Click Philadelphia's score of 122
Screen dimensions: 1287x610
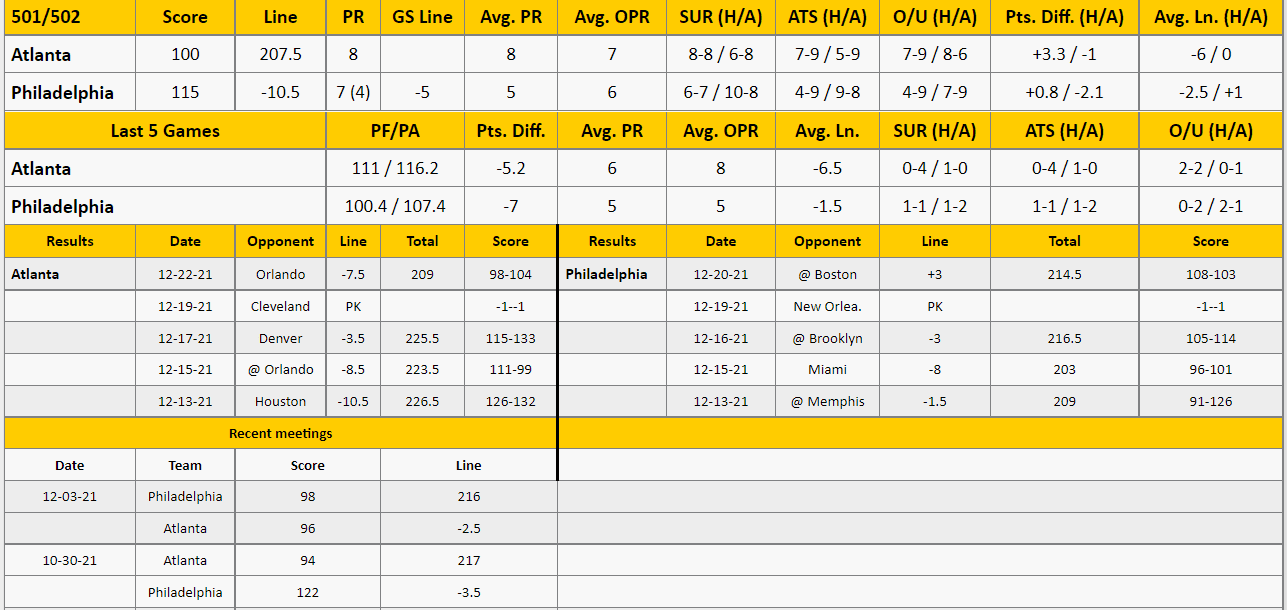(308, 592)
